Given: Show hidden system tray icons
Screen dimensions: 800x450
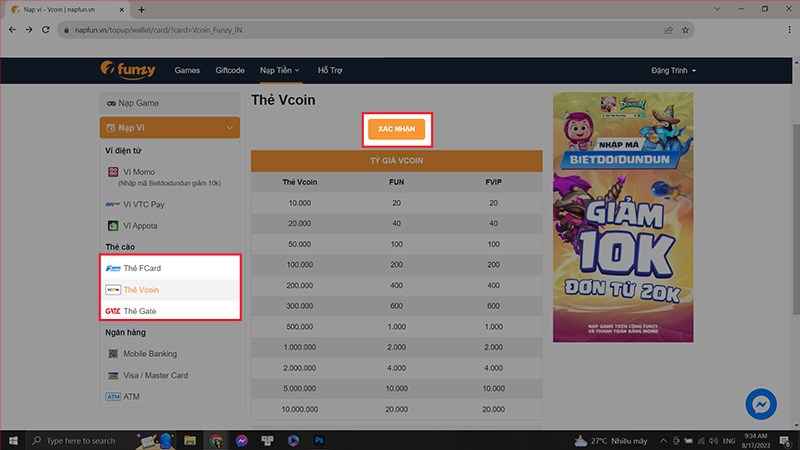Looking at the screenshot, I should coord(663,441).
